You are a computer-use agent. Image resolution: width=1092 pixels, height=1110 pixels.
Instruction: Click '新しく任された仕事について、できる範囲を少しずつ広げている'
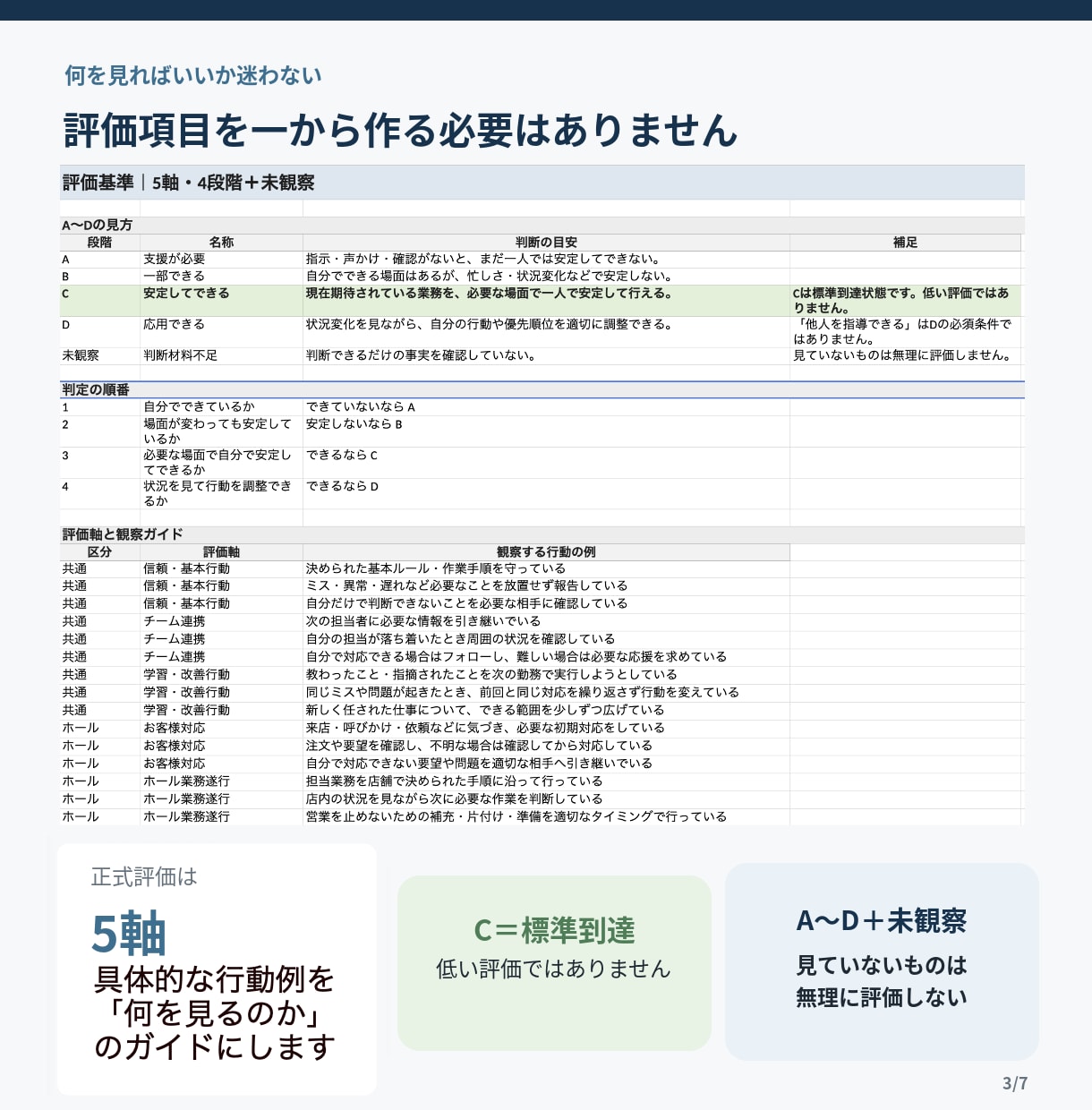pyautogui.click(x=485, y=710)
